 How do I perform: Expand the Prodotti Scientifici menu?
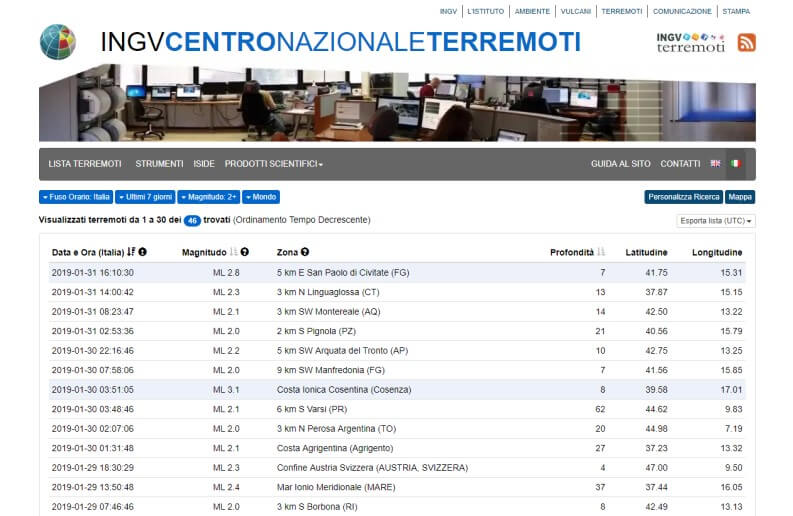[274, 164]
